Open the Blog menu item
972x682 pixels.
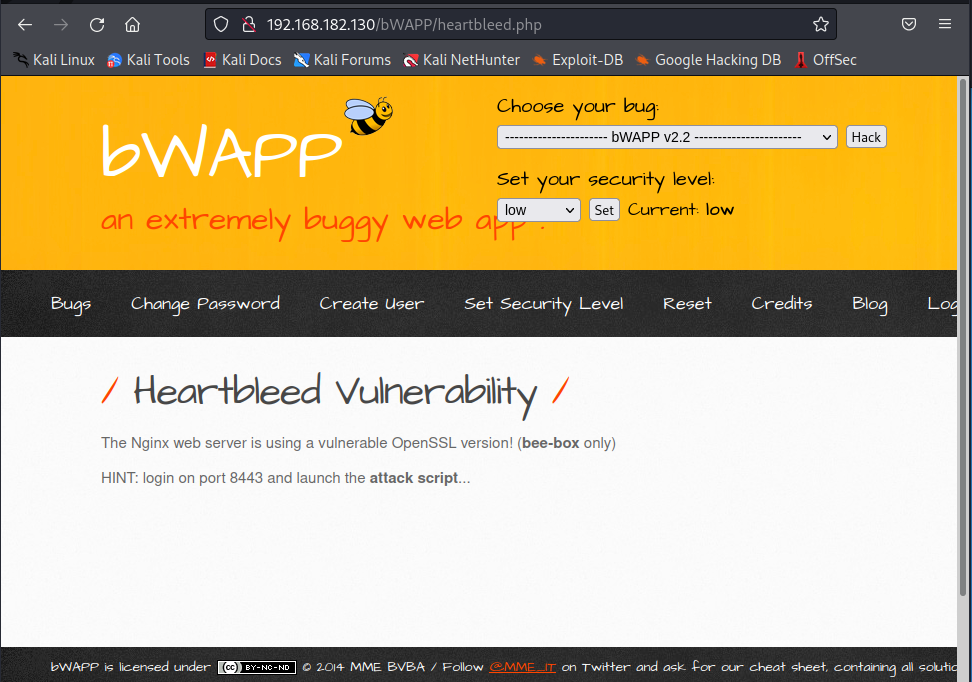pyautogui.click(x=870, y=304)
